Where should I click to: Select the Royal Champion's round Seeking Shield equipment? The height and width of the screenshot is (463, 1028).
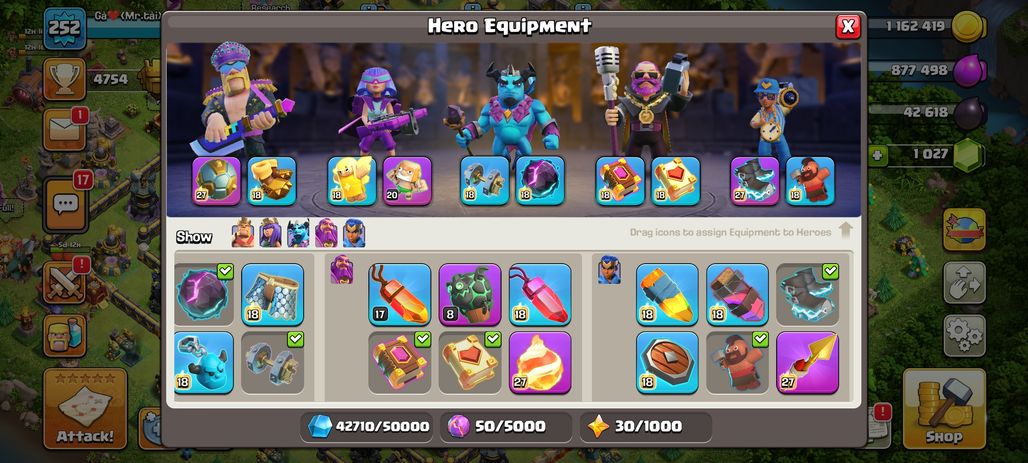click(x=667, y=362)
